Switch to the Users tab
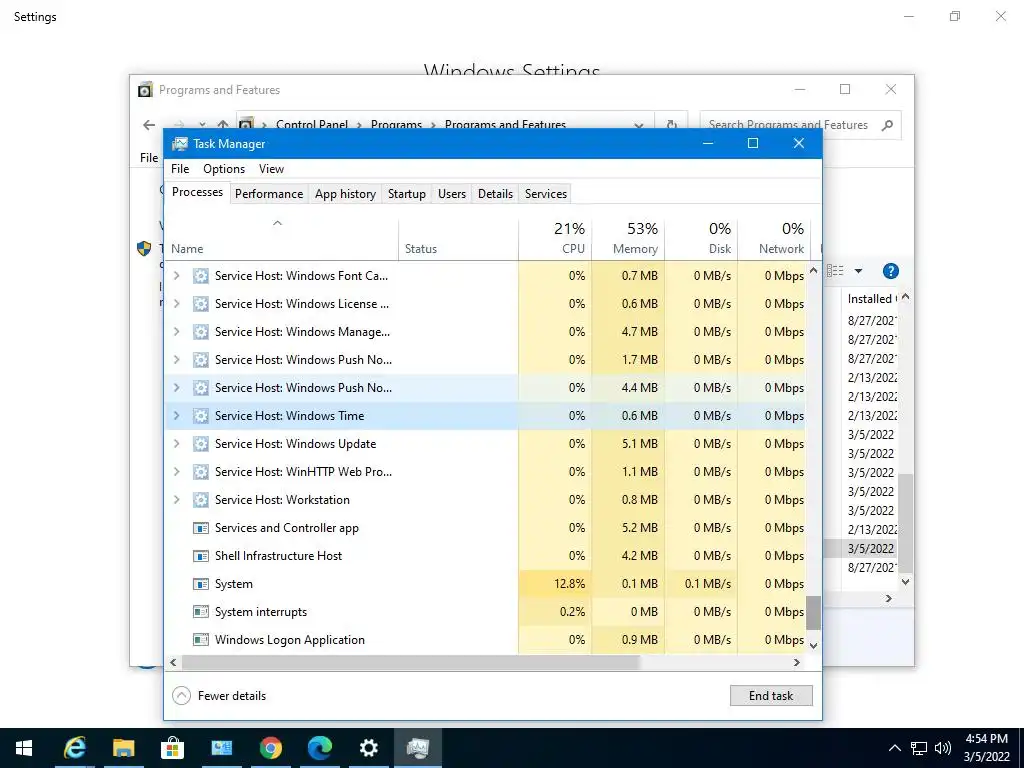The height and width of the screenshot is (768, 1024). pos(452,194)
